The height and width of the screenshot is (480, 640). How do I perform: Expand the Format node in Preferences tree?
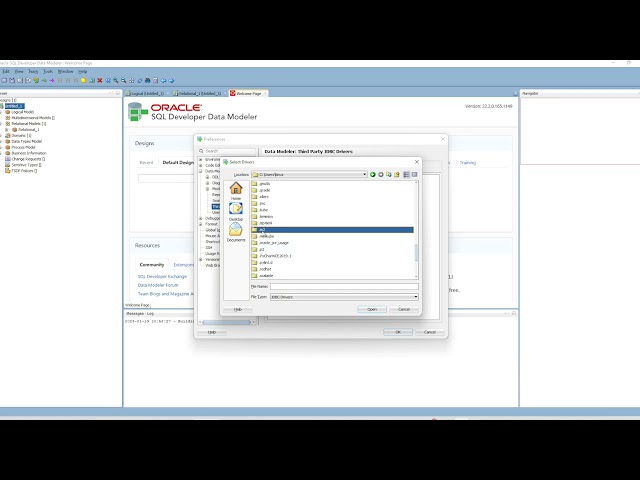[200, 224]
